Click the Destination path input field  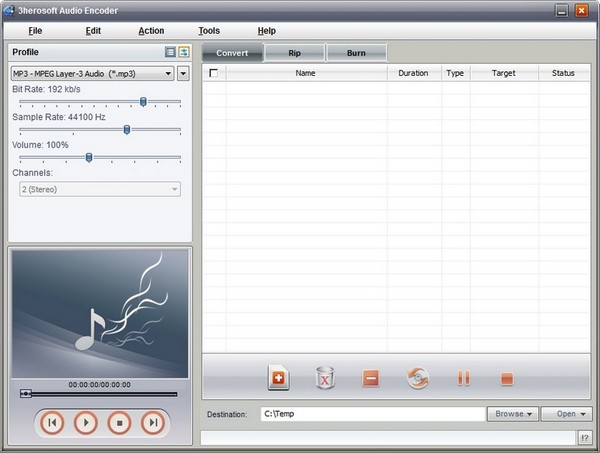click(x=371, y=414)
